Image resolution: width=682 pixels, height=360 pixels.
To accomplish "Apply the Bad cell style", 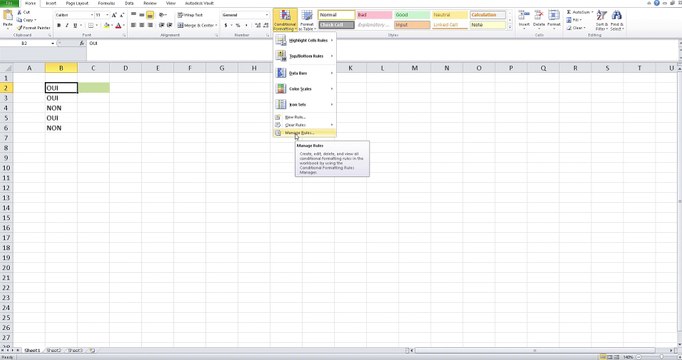I will 374,15.
